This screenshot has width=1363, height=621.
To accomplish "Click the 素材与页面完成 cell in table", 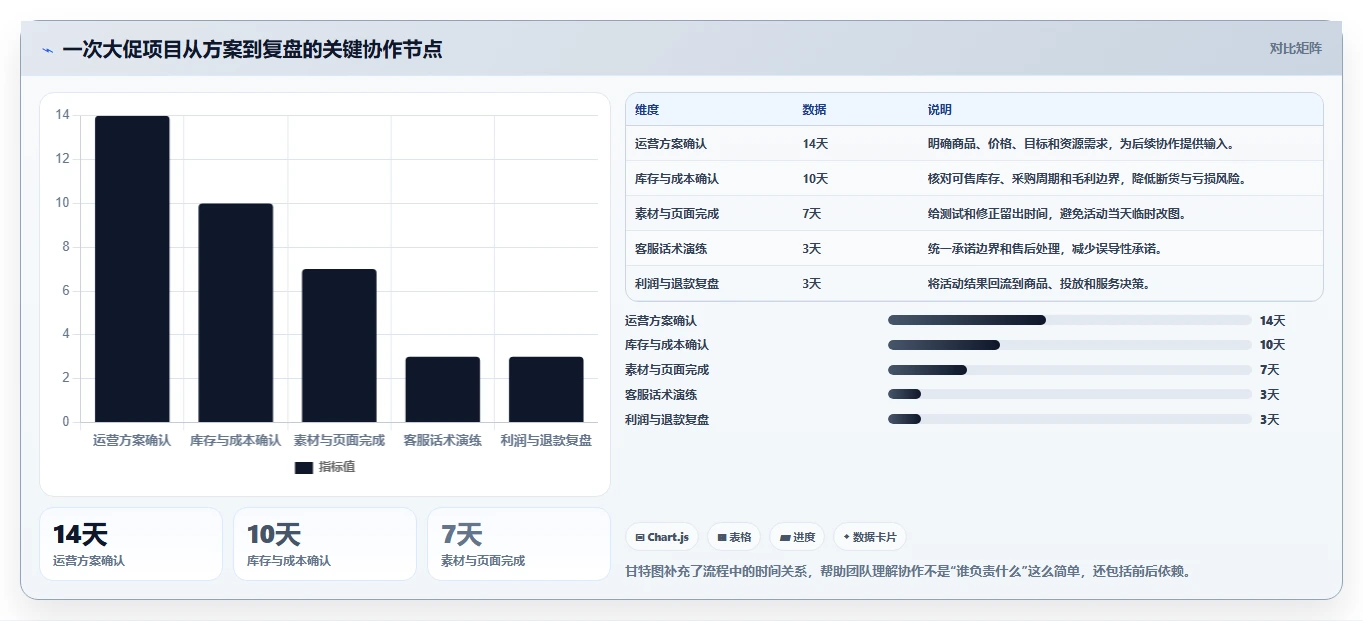I will click(x=677, y=214).
